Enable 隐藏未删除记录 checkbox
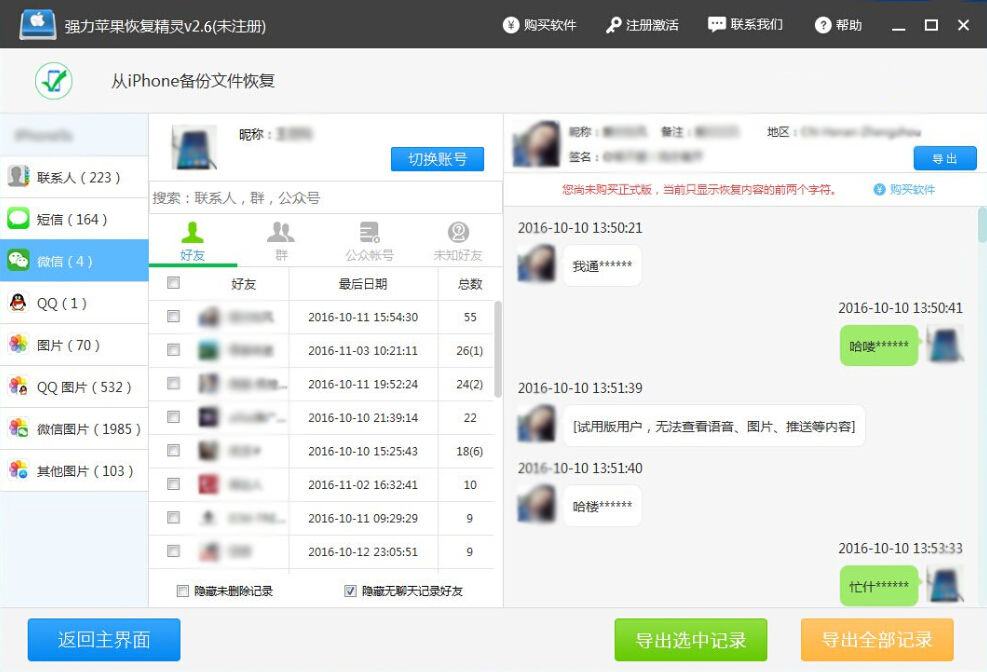Viewport: 987px width, 672px height. coord(183,591)
